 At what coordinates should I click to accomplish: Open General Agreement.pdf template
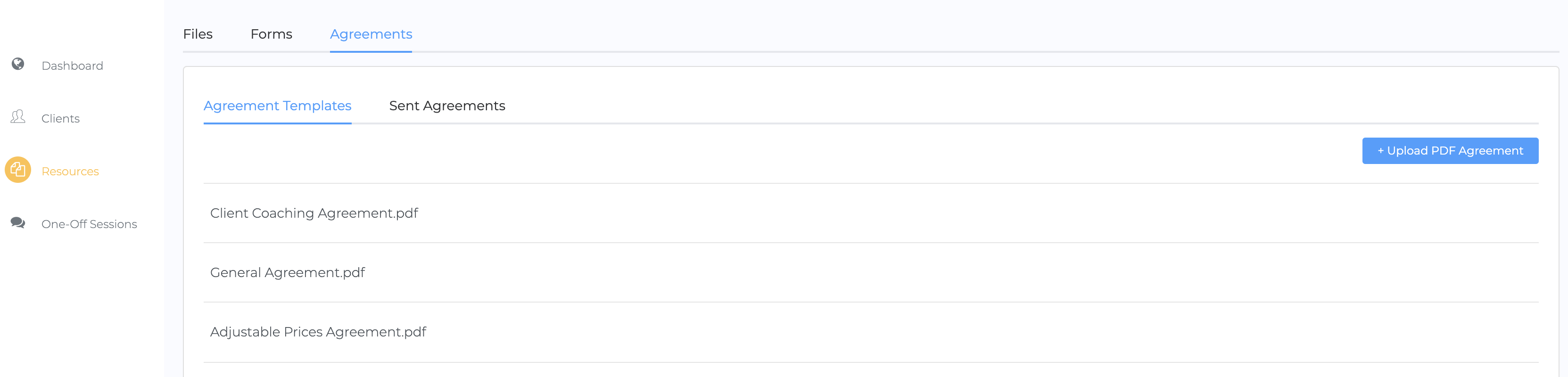287,273
